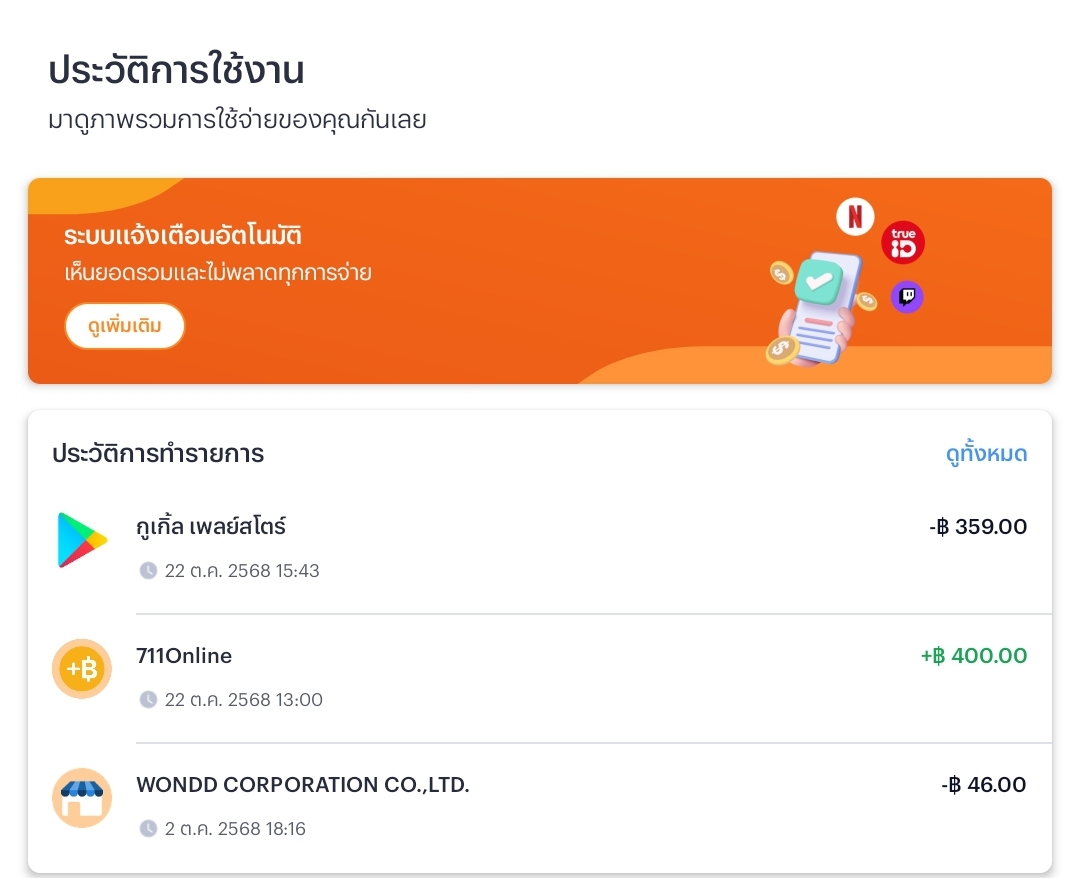
Task: Click the Google Play Store icon
Action: (82, 540)
